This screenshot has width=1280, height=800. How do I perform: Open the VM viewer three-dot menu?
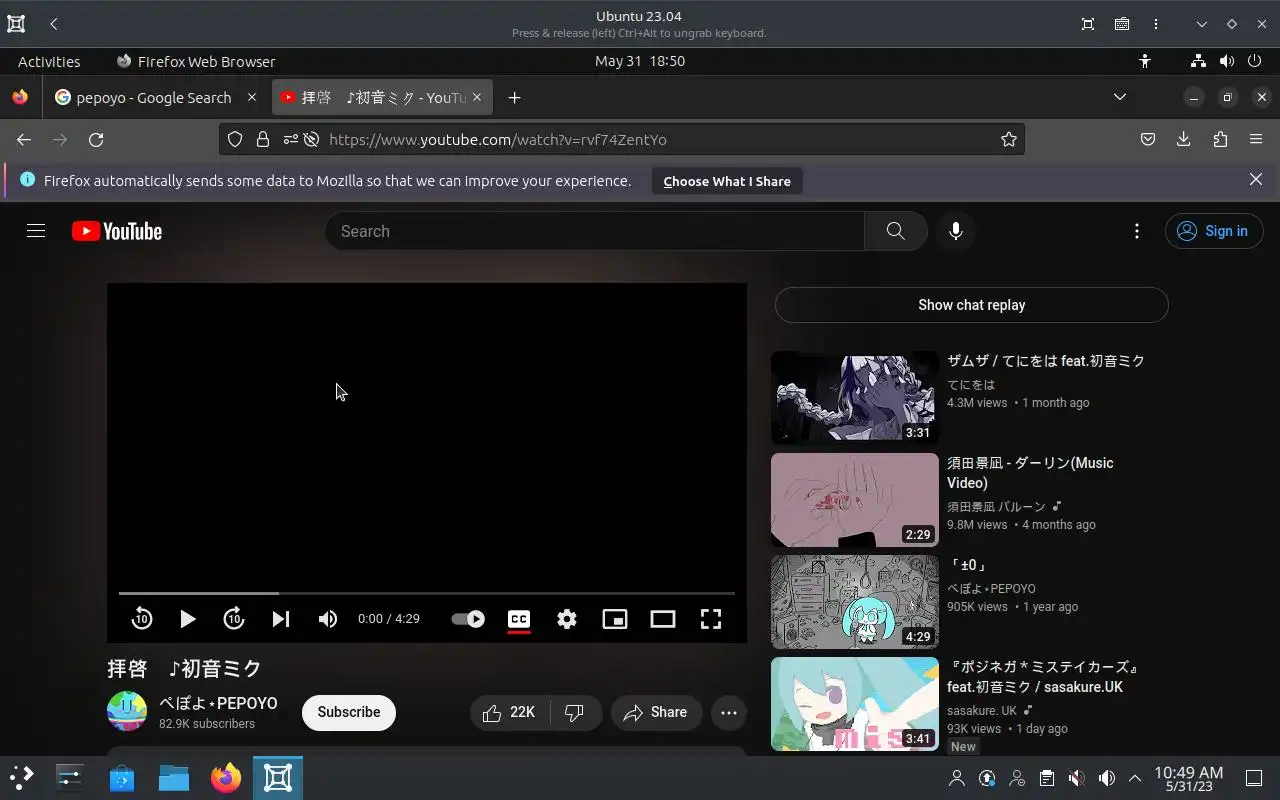1156,24
